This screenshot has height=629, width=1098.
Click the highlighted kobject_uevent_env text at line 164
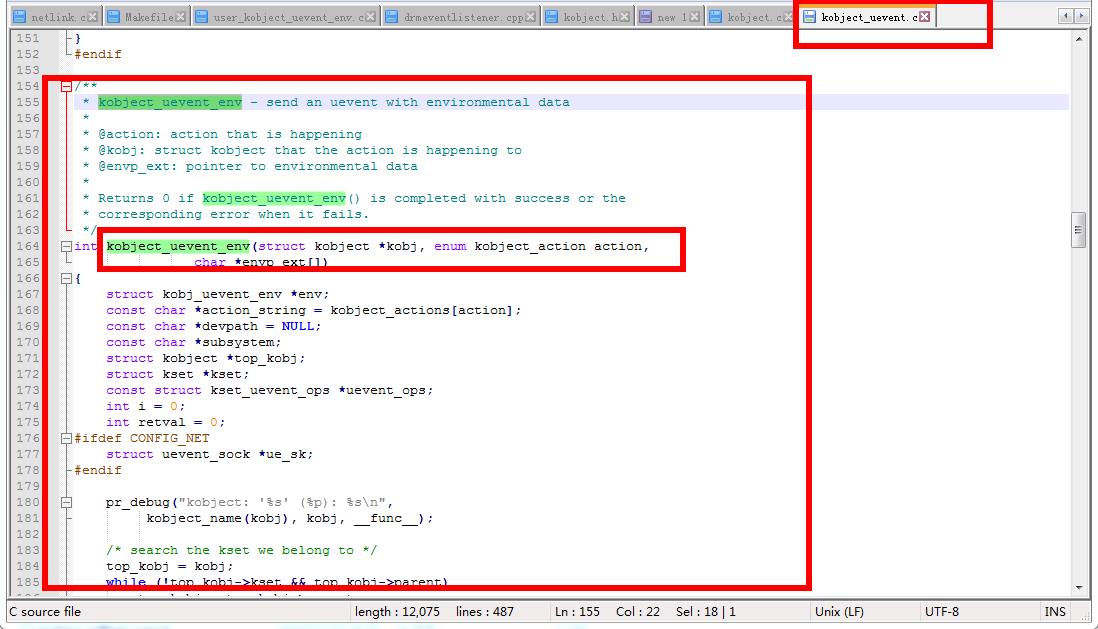coord(178,246)
